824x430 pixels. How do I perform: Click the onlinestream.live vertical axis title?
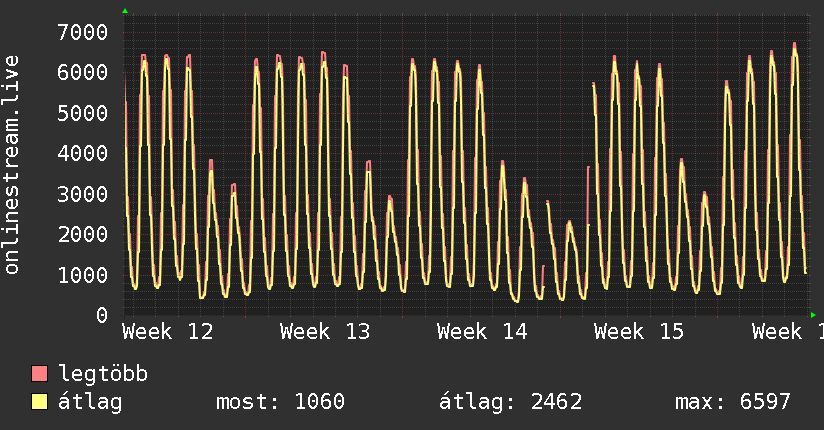(12, 165)
